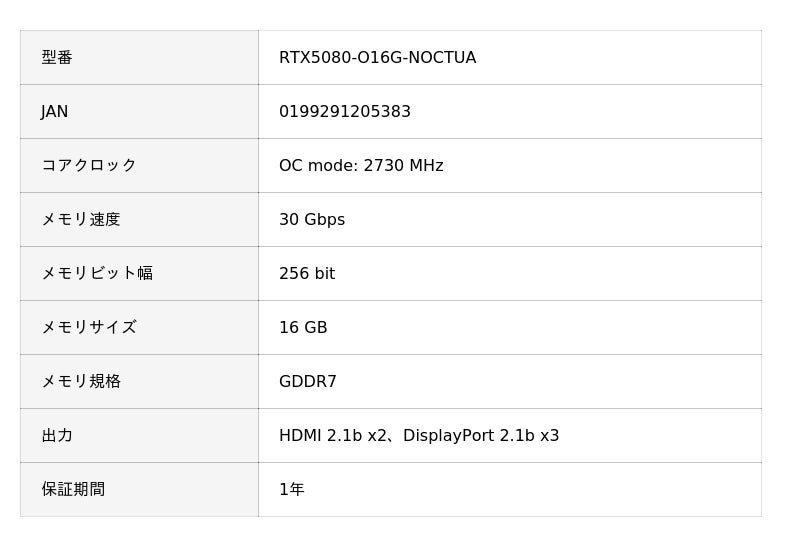Click the コアクロック row label
Viewport: 800px width, 547px height.
click(88, 166)
